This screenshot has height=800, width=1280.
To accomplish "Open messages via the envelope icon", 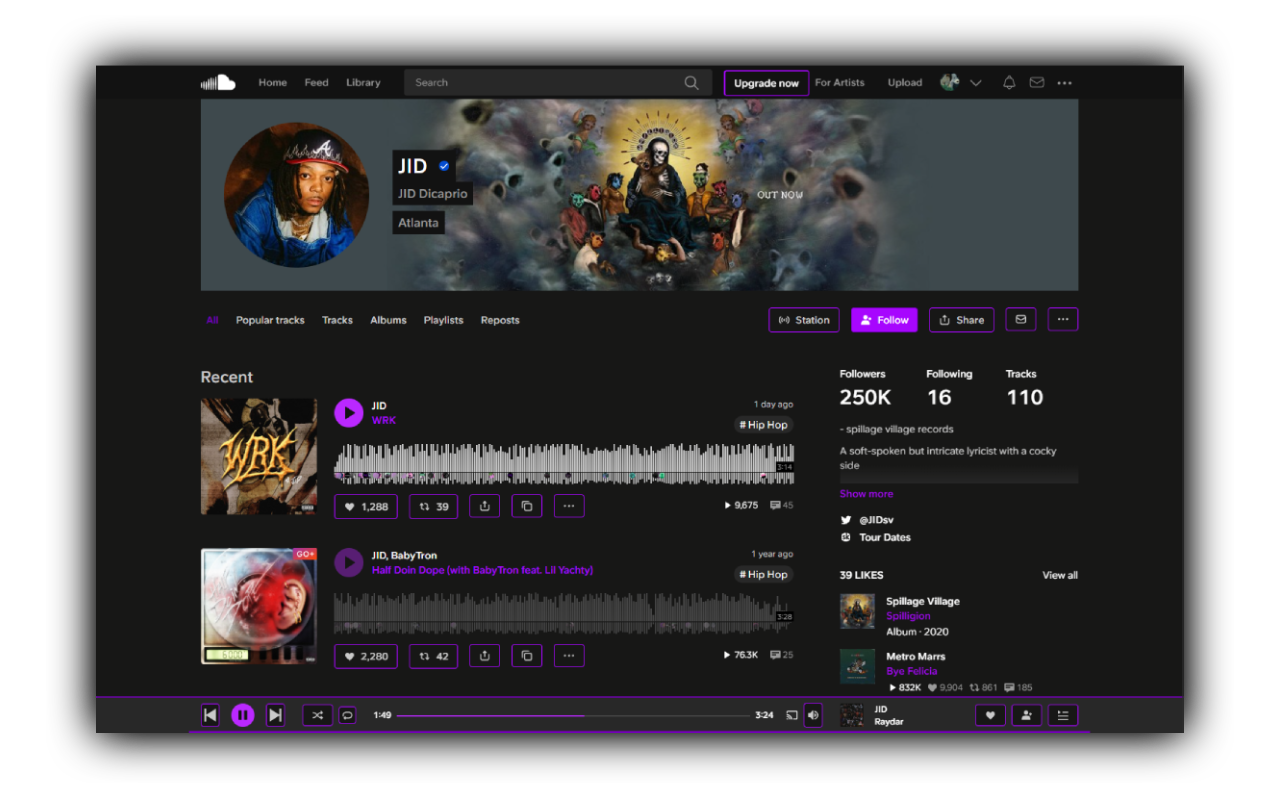I will (1036, 82).
